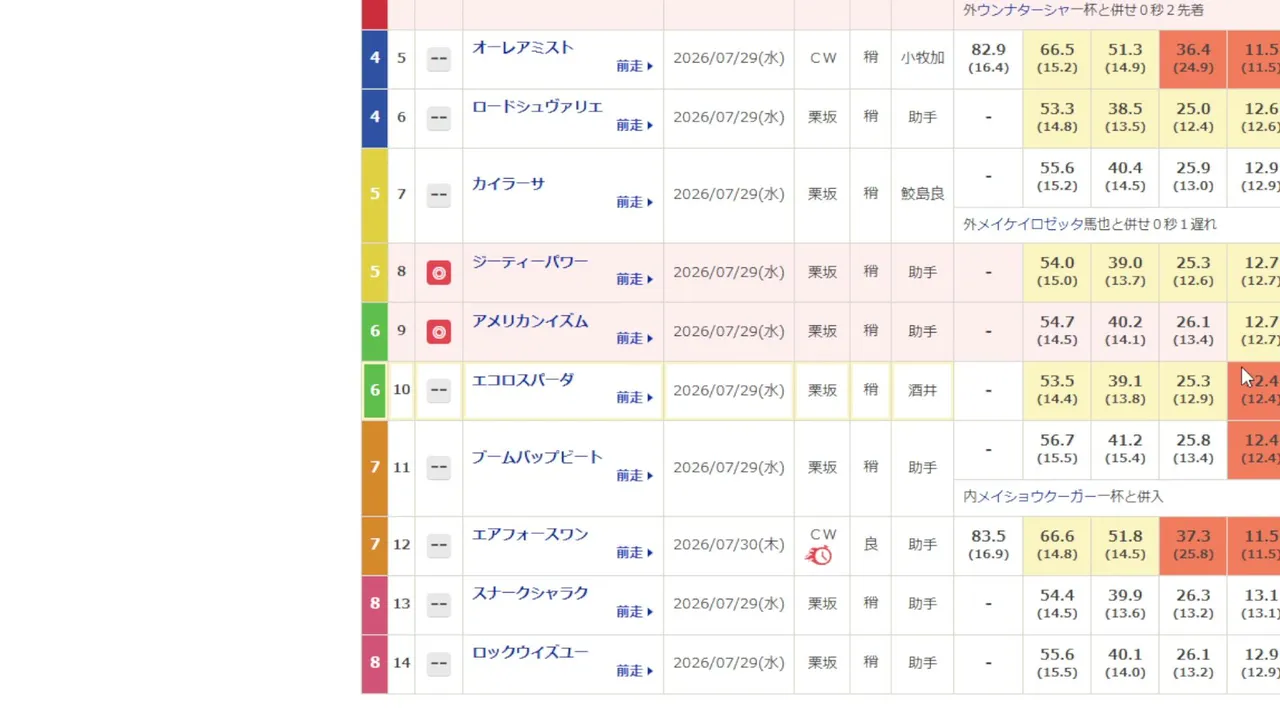Viewport: 1280px width, 720px height.
Task: Click the red mark icon for アメリカンイズム
Action: pos(438,331)
